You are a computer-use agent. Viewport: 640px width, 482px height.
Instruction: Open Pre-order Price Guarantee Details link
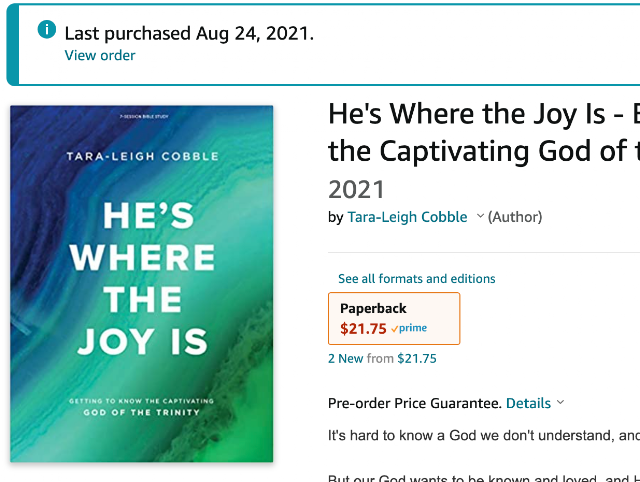click(528, 403)
